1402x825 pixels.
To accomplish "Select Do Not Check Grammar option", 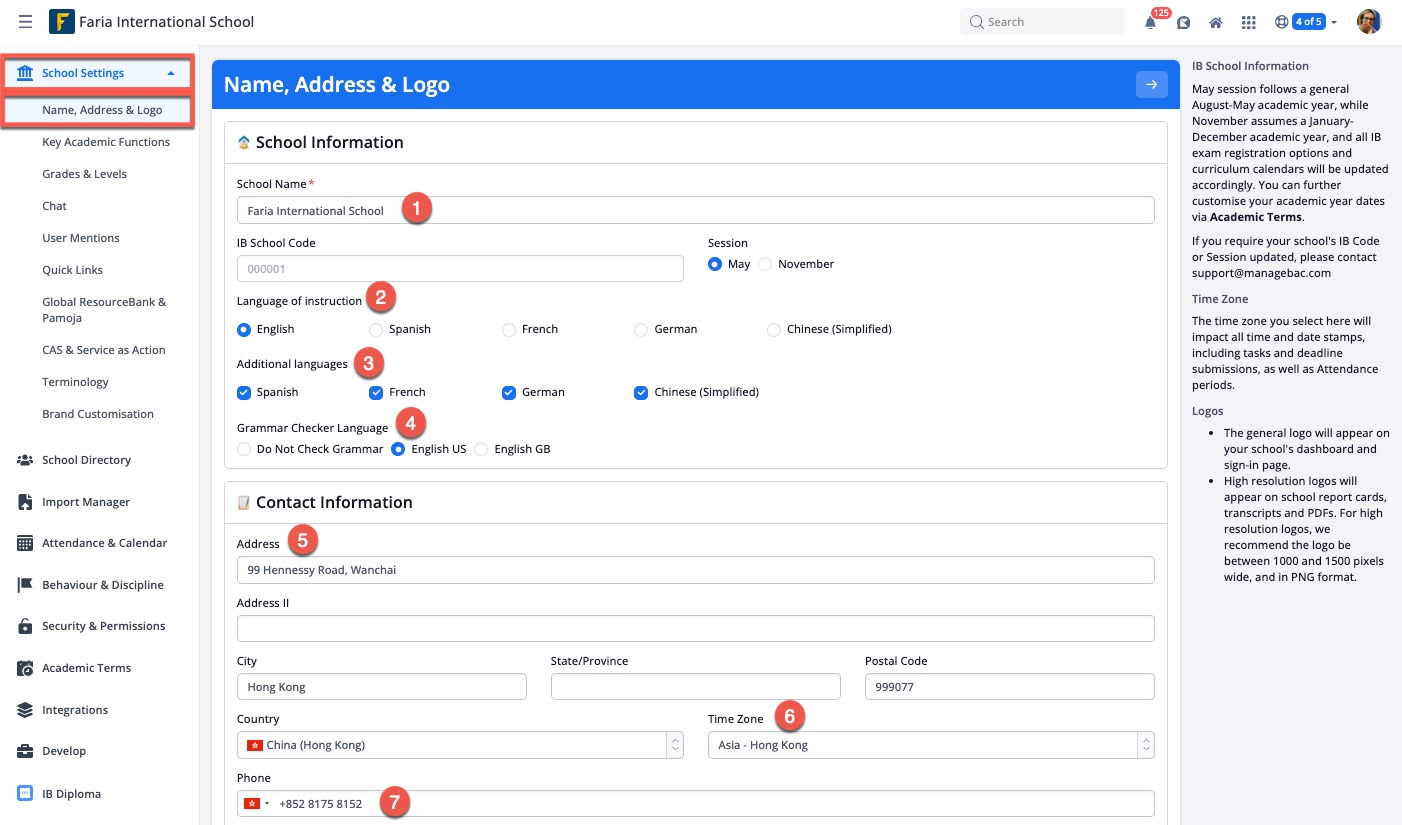I will pyautogui.click(x=244, y=449).
